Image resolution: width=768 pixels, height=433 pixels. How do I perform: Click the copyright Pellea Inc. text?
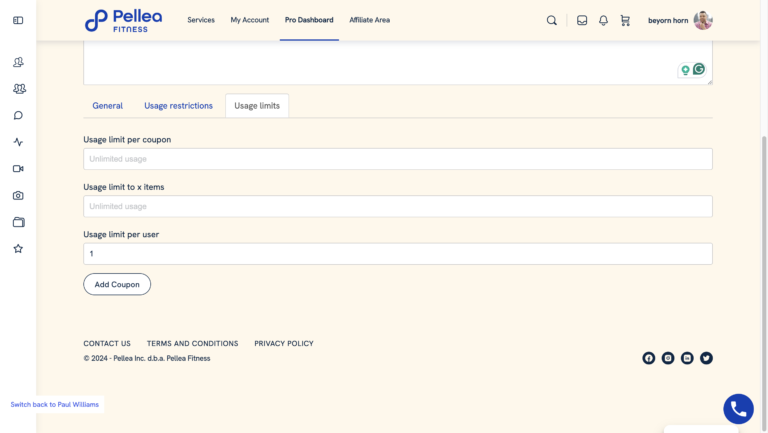coord(147,358)
